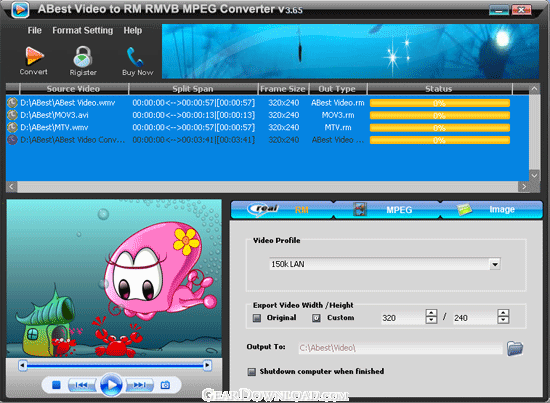550x403 pixels.
Task: Skip forward with the next button
Action: [x=140, y=385]
